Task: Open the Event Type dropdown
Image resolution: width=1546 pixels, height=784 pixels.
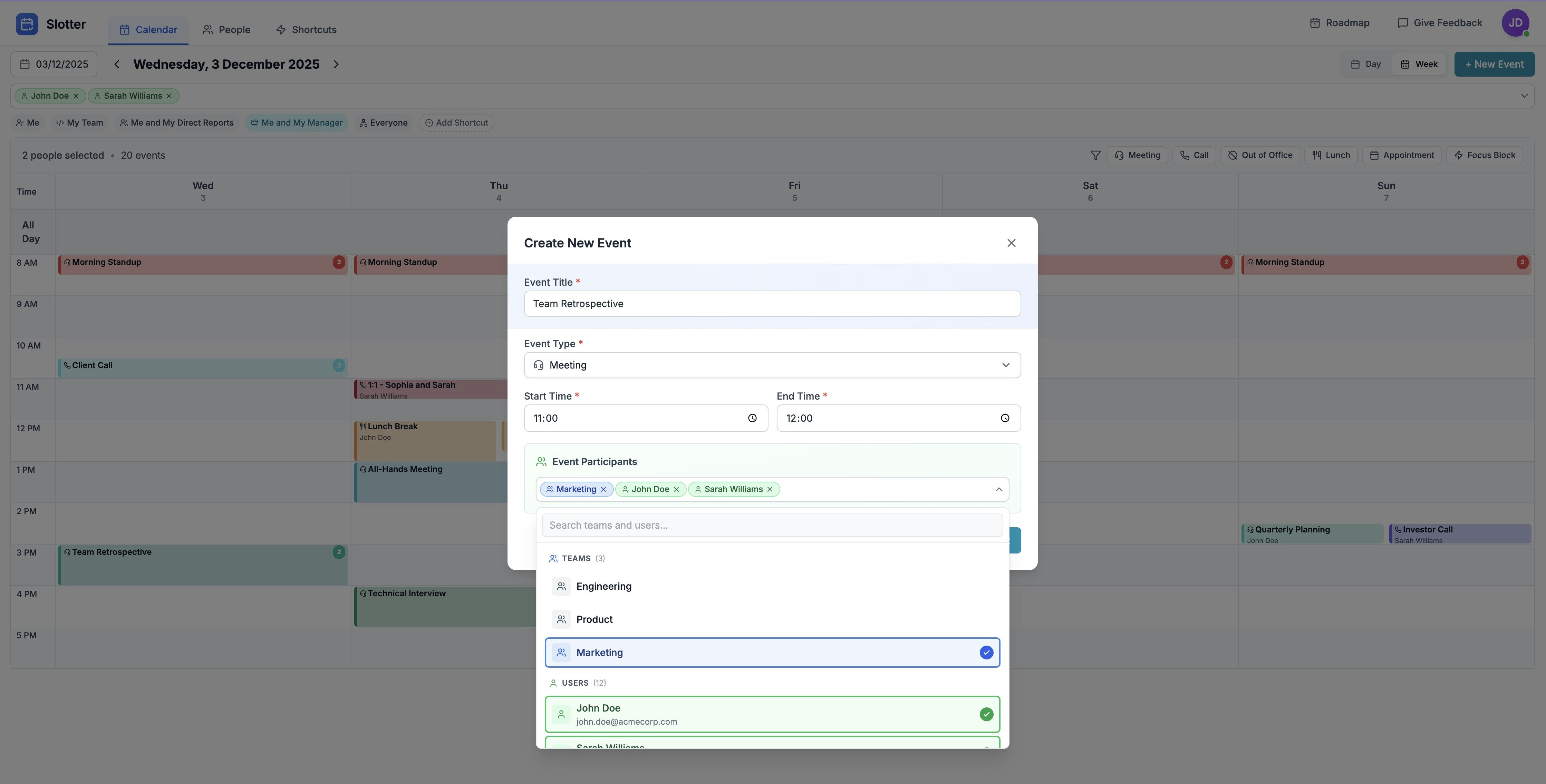Action: pos(772,365)
